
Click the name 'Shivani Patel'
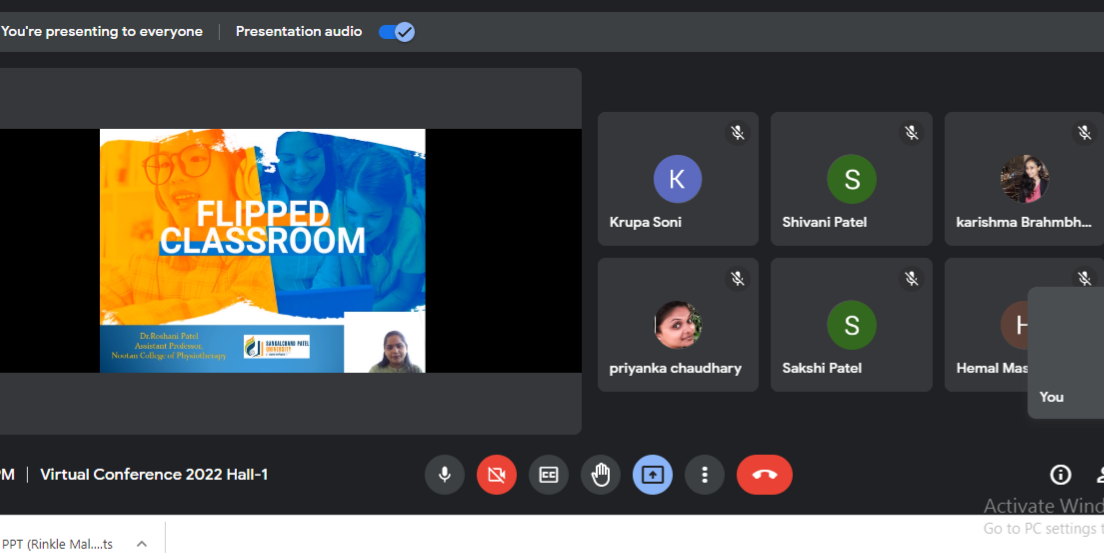pos(824,222)
